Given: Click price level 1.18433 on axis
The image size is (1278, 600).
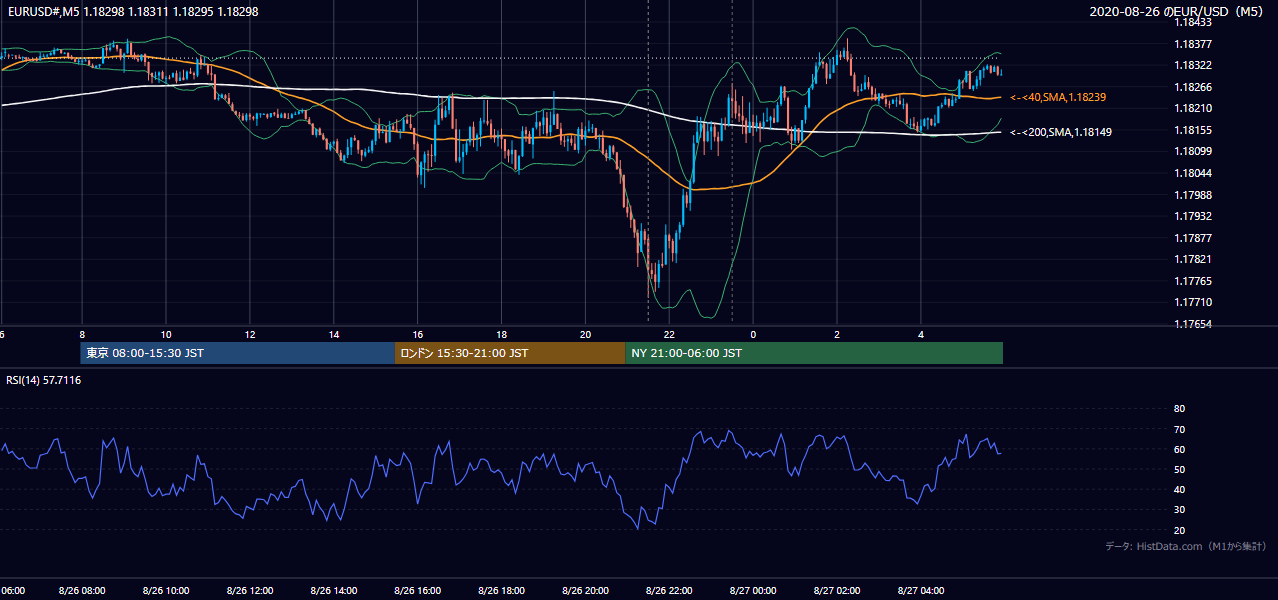Looking at the screenshot, I should pyautogui.click(x=1193, y=22).
